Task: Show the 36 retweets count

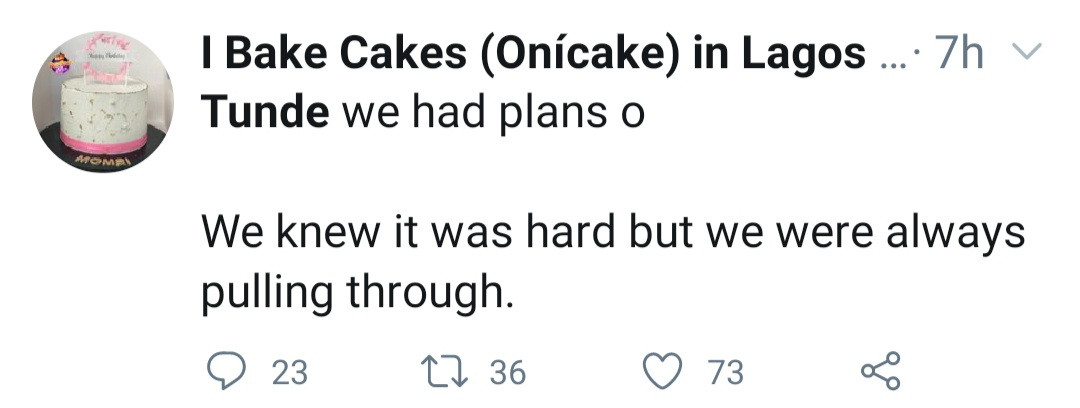Action: point(507,373)
